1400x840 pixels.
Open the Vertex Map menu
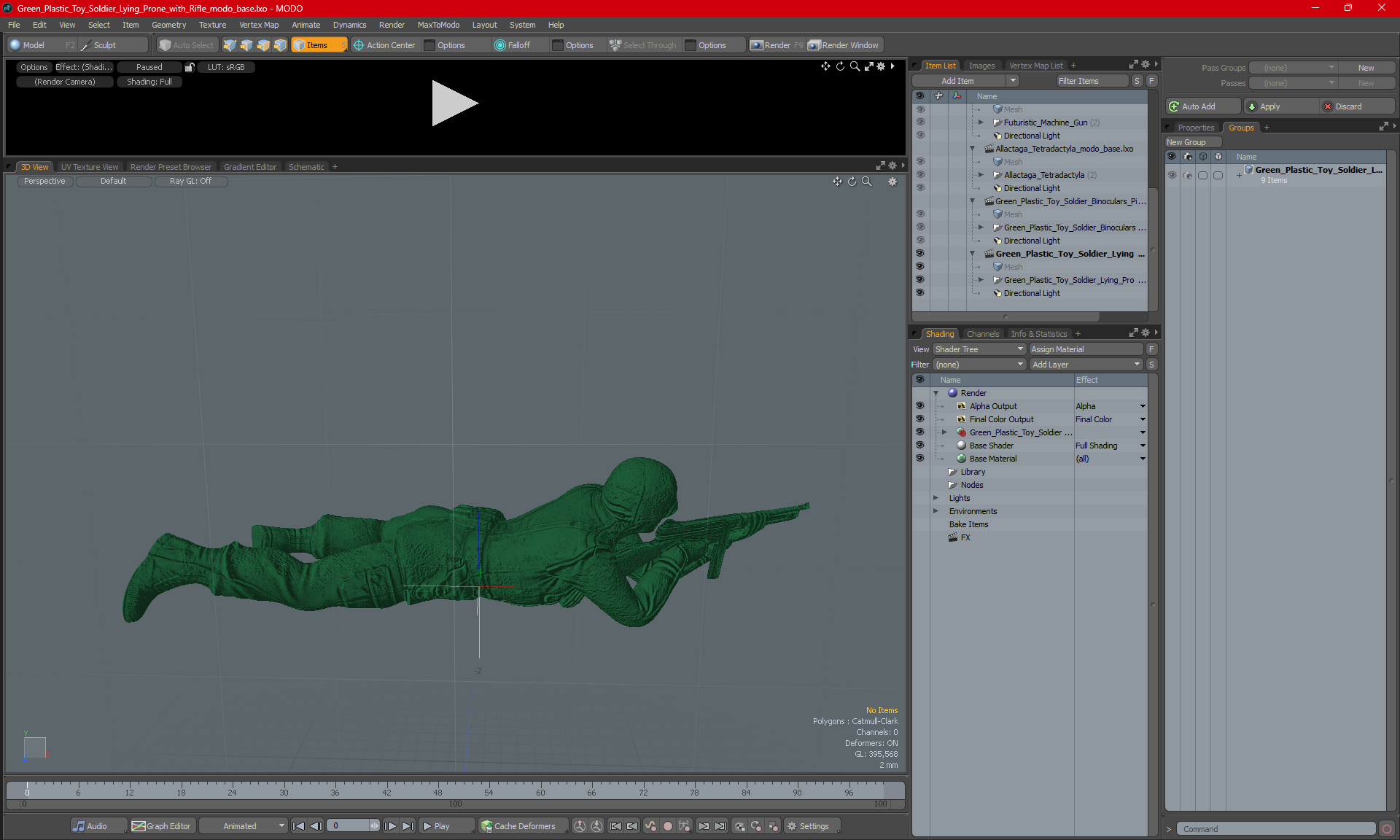click(259, 25)
